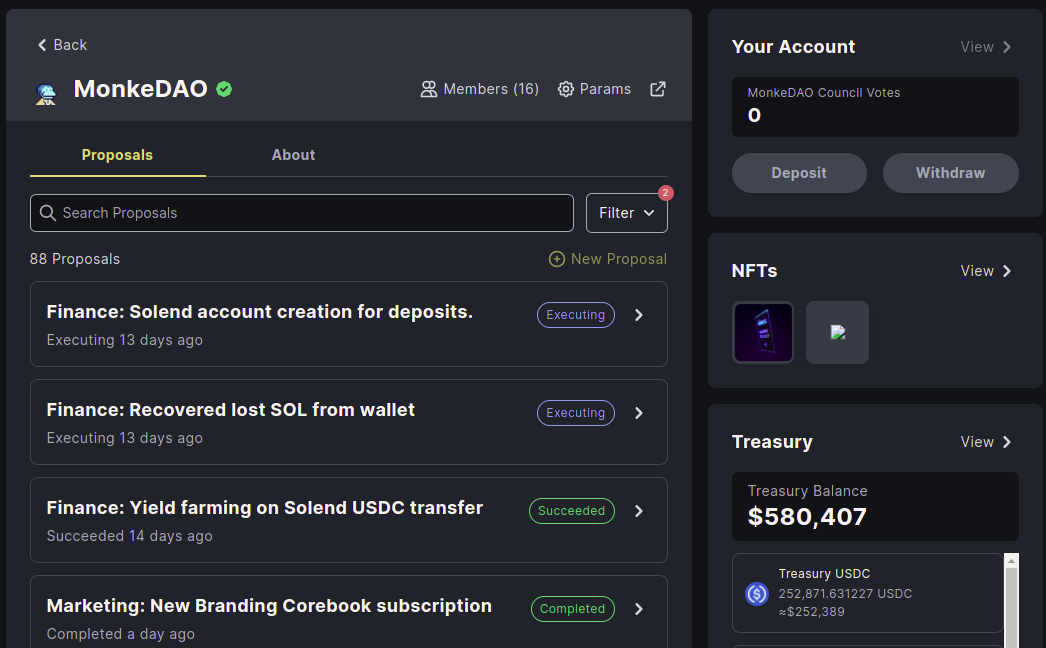Click the MonkeDAO avatar logo
1046x648 pixels.
(46, 92)
